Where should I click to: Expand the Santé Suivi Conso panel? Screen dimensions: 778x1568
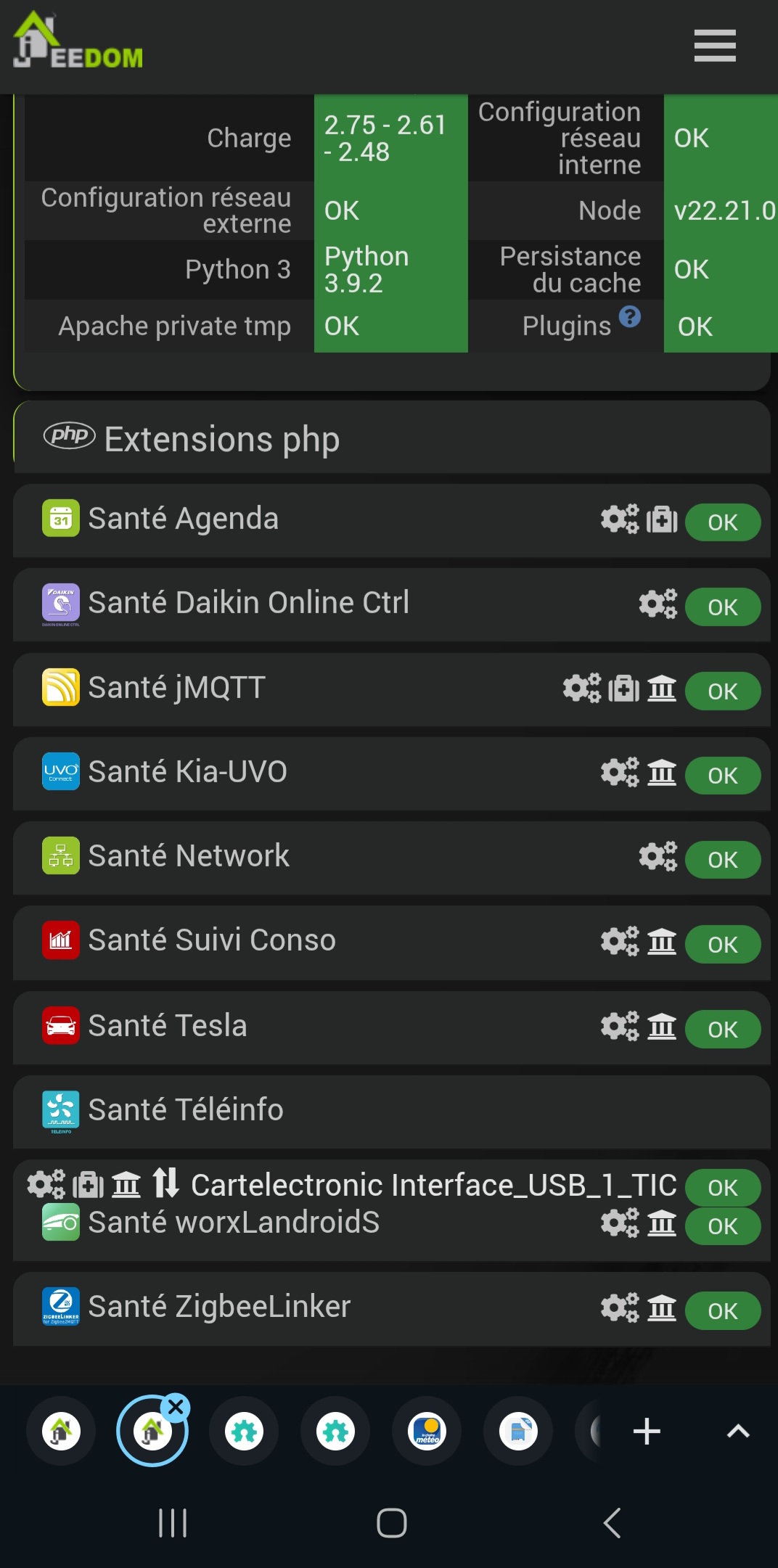click(x=212, y=940)
